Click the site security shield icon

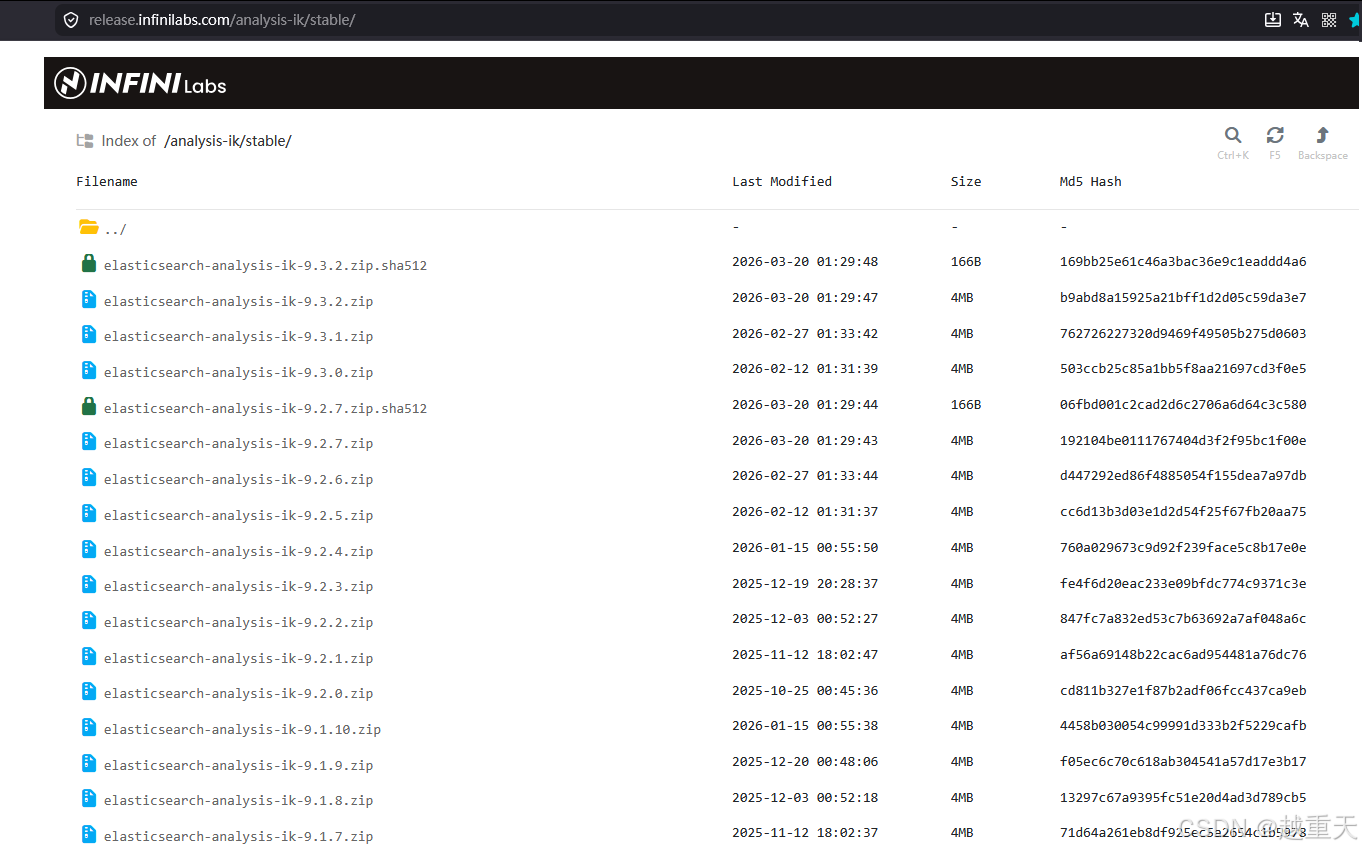[70, 20]
